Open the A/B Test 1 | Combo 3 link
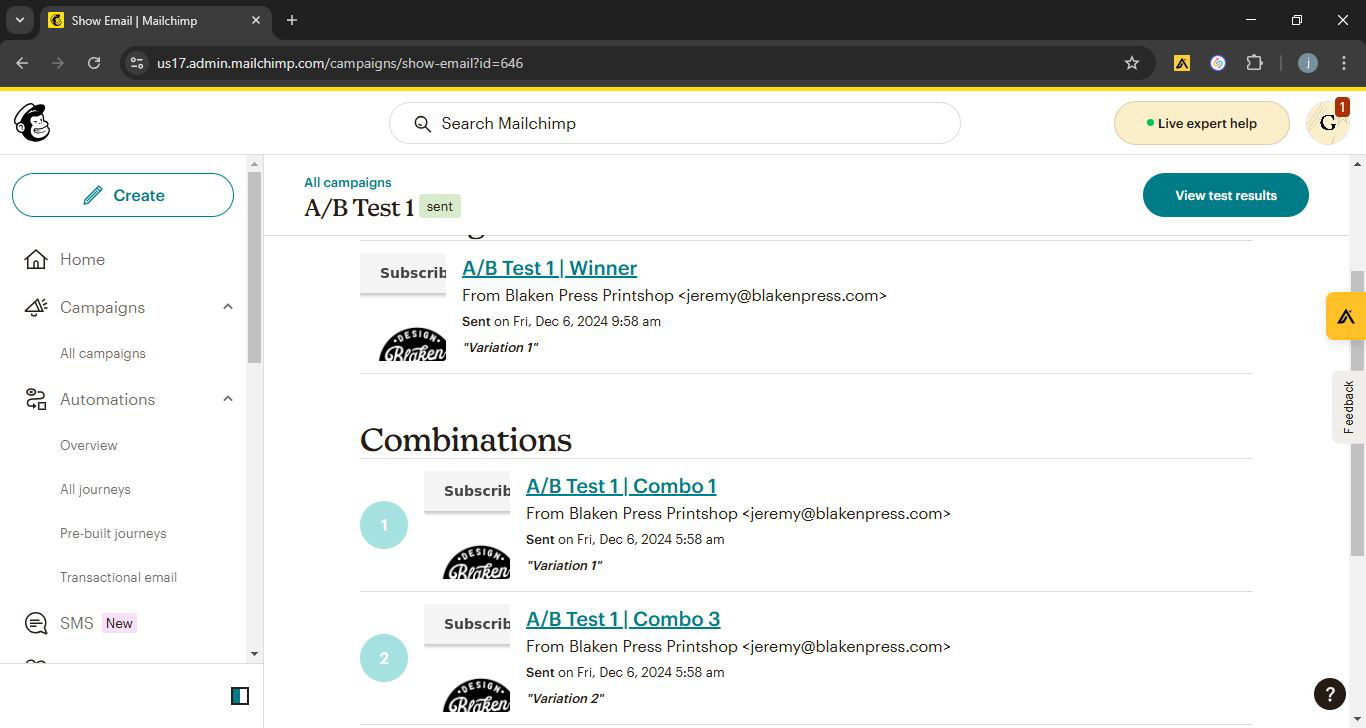Screen dimensions: 1366x728 pyautogui.click(x=623, y=619)
